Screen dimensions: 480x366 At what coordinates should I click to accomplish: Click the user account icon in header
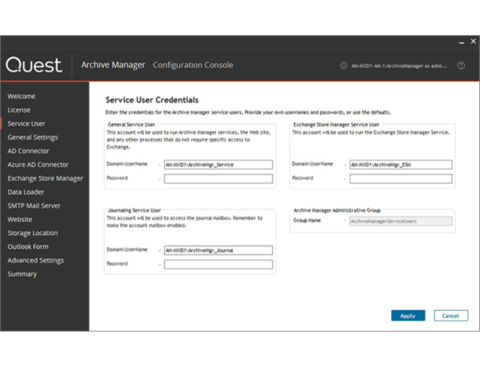[343, 66]
